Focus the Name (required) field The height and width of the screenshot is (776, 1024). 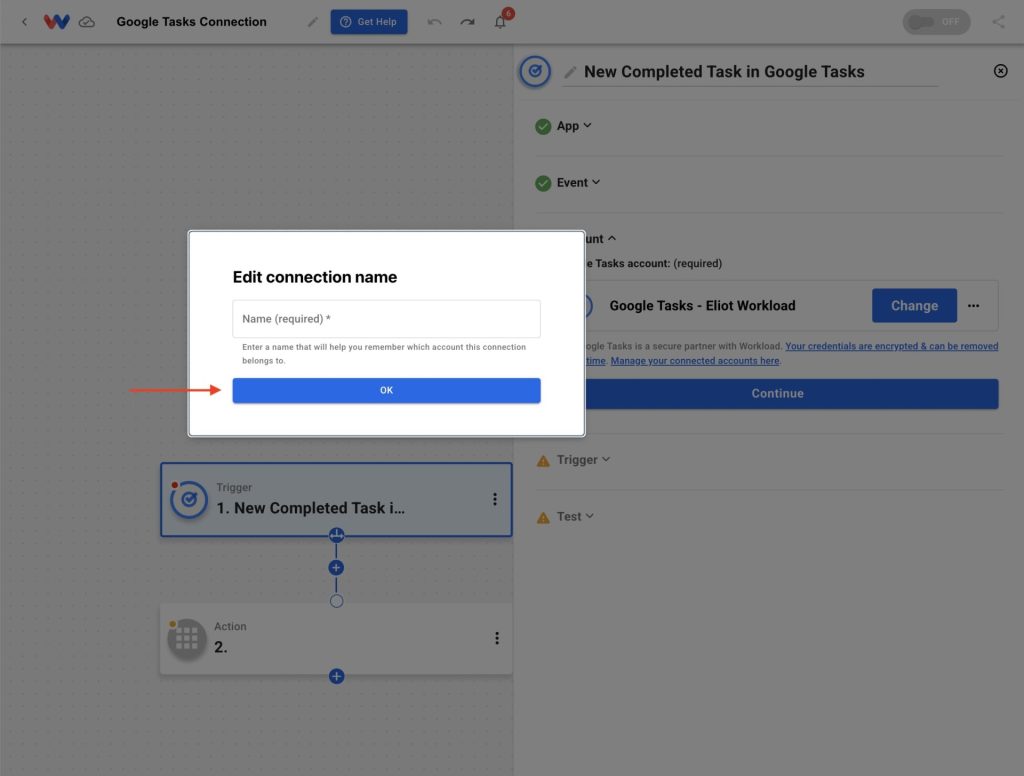387,319
